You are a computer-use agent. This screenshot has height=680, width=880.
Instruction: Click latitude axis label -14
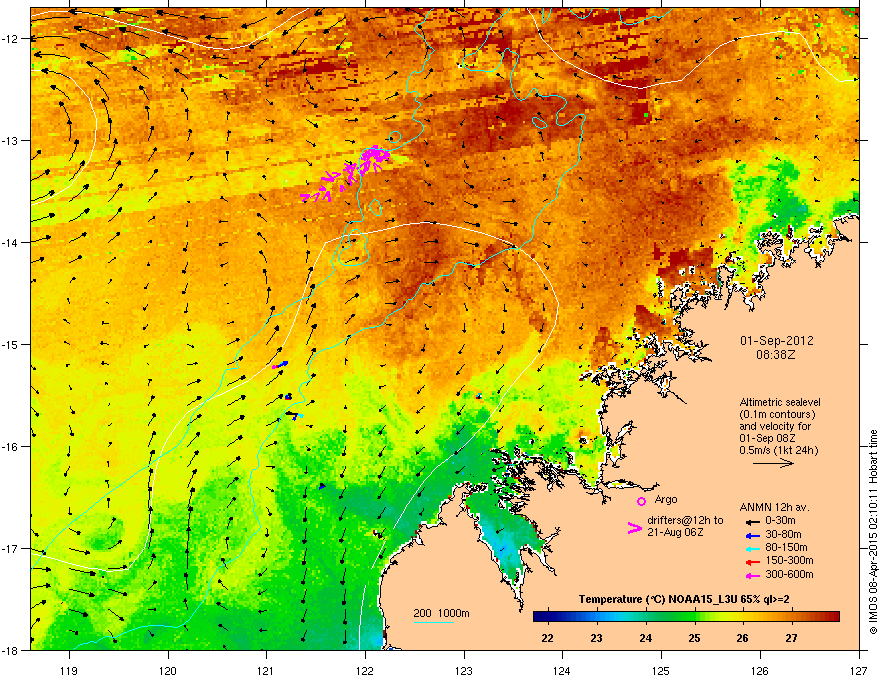[11, 242]
